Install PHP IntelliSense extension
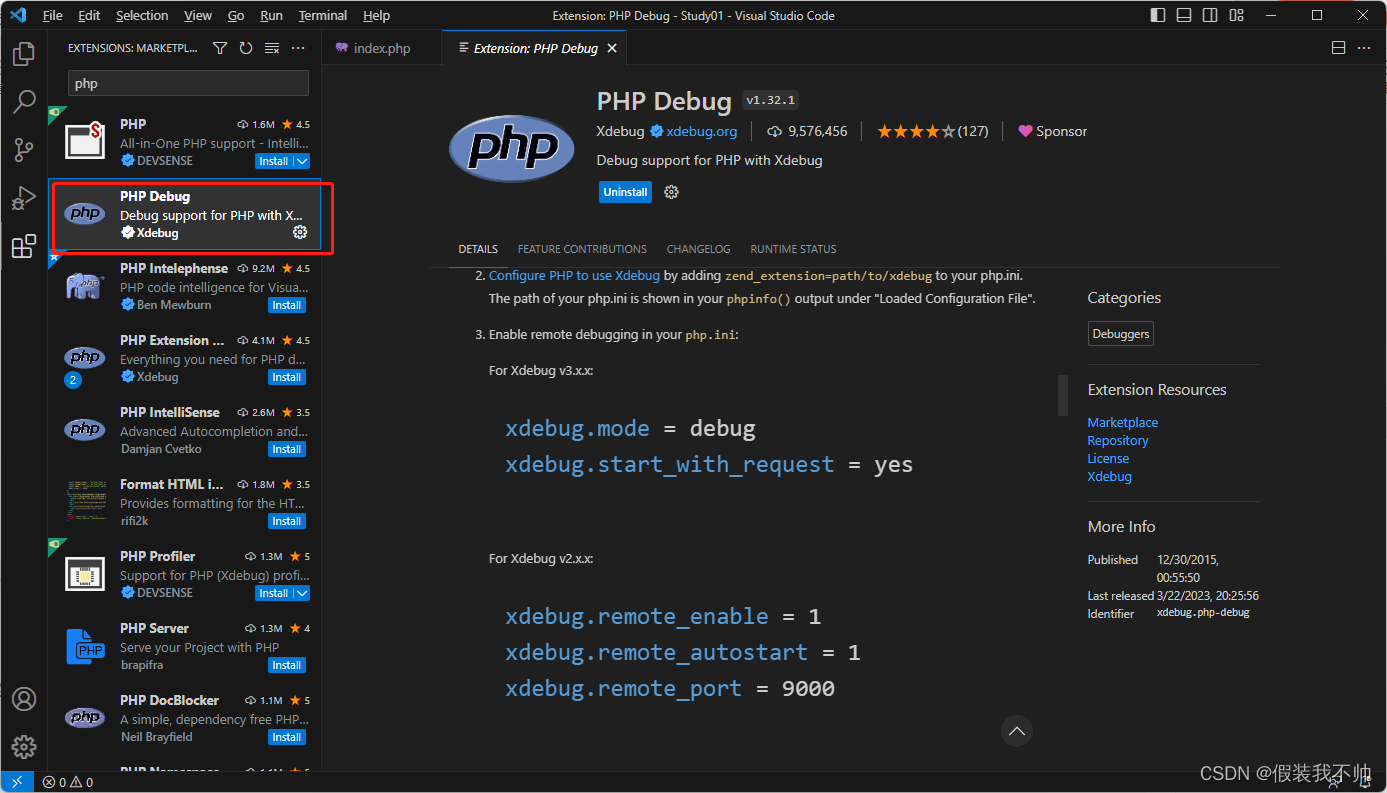 287,449
